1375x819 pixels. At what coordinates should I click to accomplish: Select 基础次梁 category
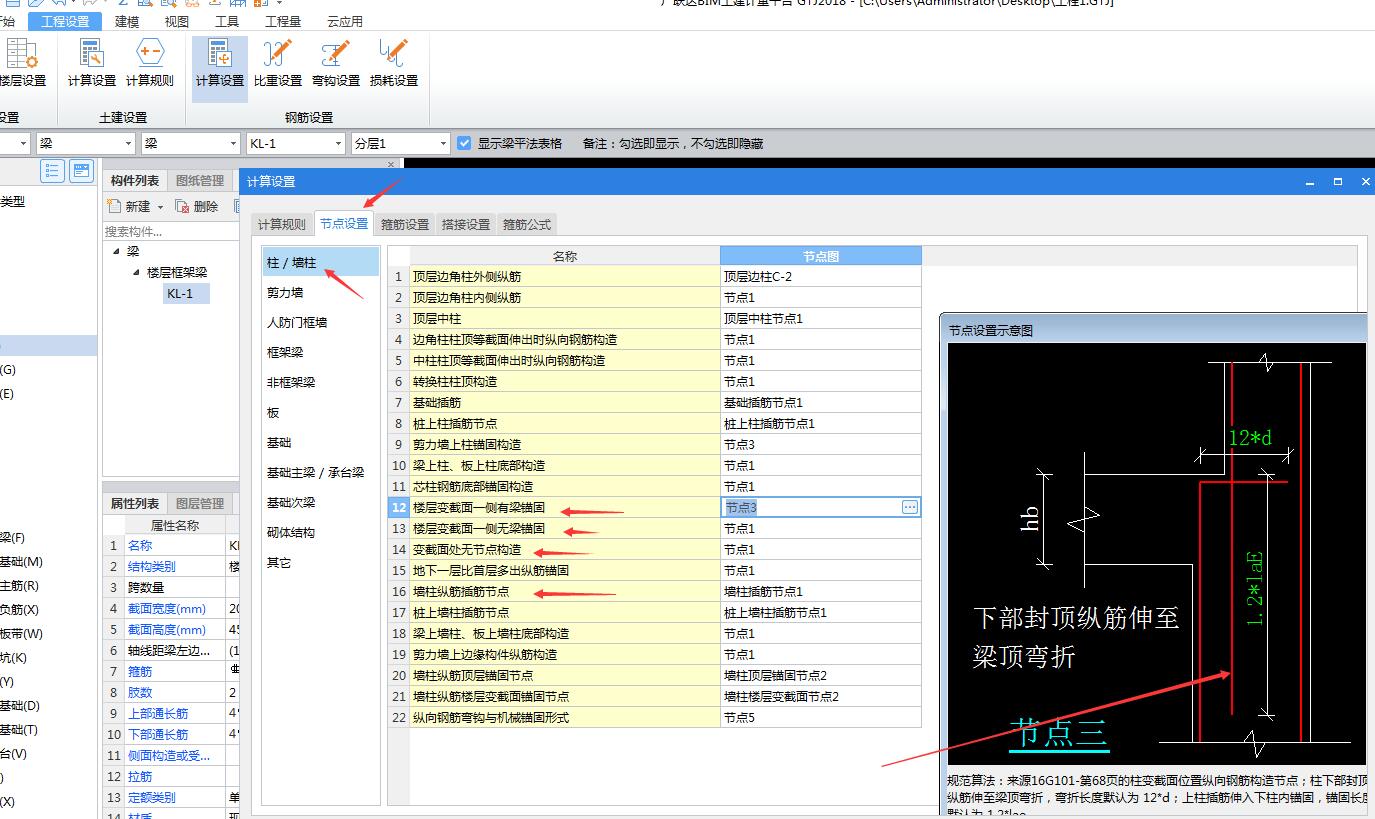coord(321,502)
